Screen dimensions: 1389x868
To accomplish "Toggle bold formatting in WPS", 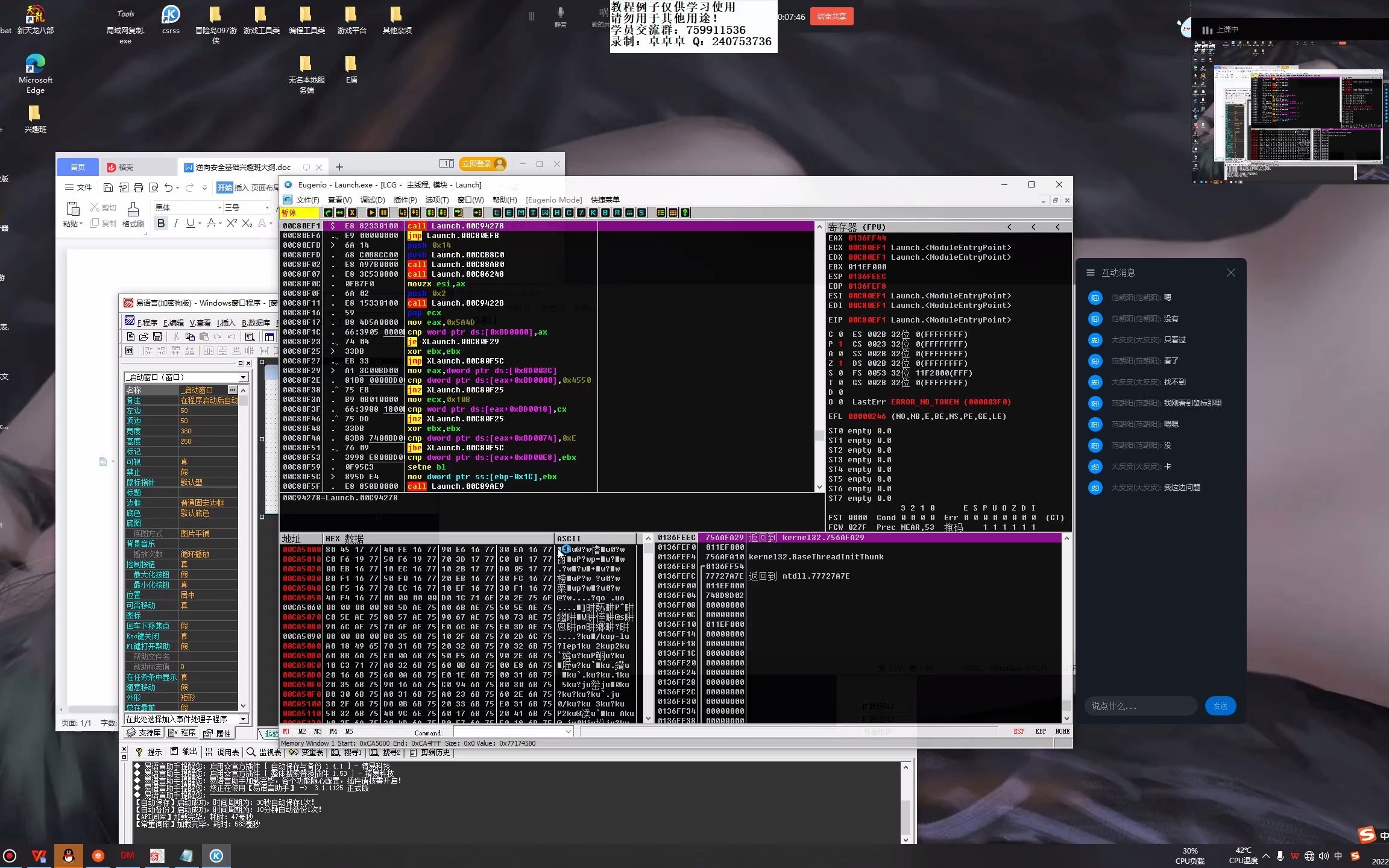I will [x=161, y=224].
